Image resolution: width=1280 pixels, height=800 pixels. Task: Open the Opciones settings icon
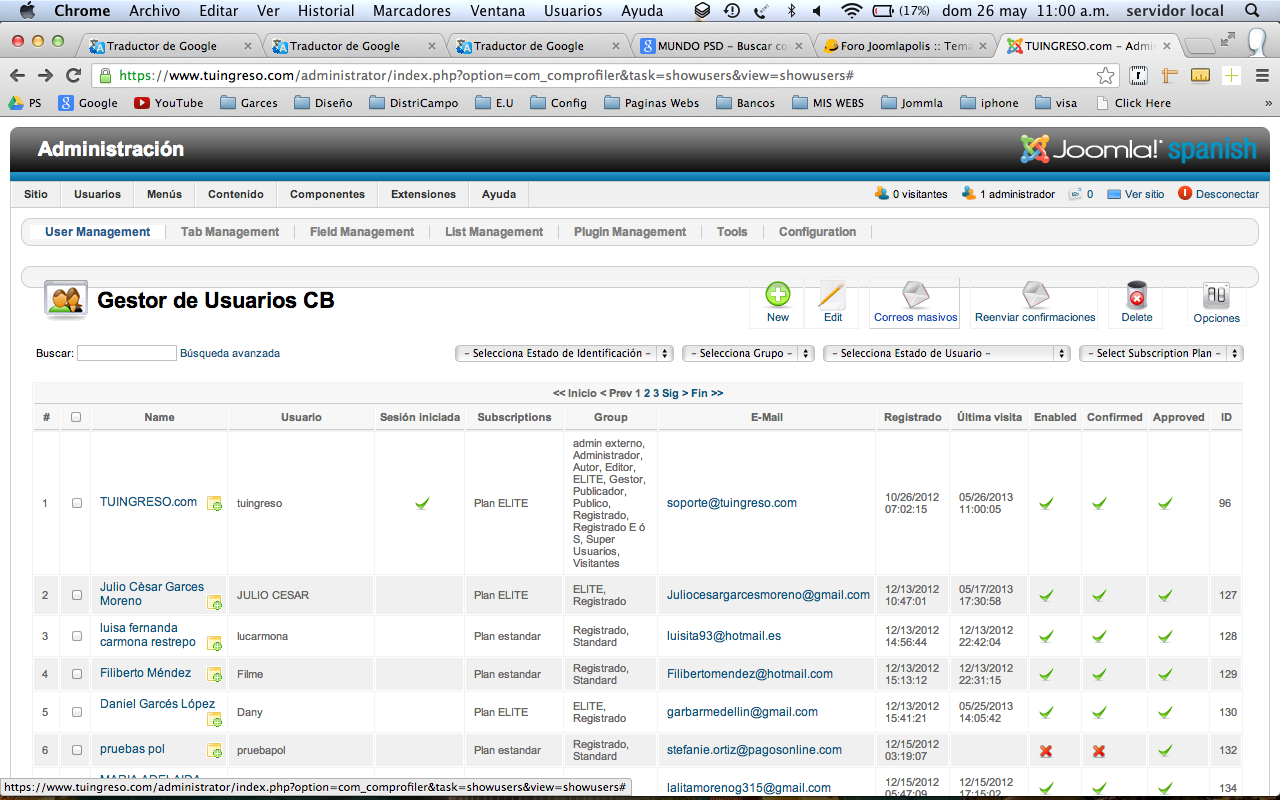(1216, 295)
